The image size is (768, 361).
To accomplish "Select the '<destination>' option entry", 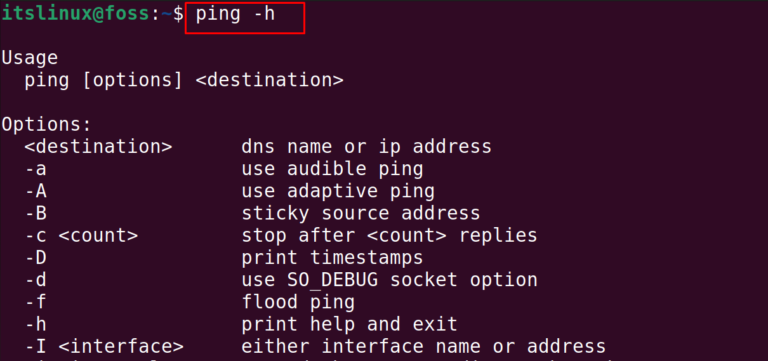I will pos(98,146).
